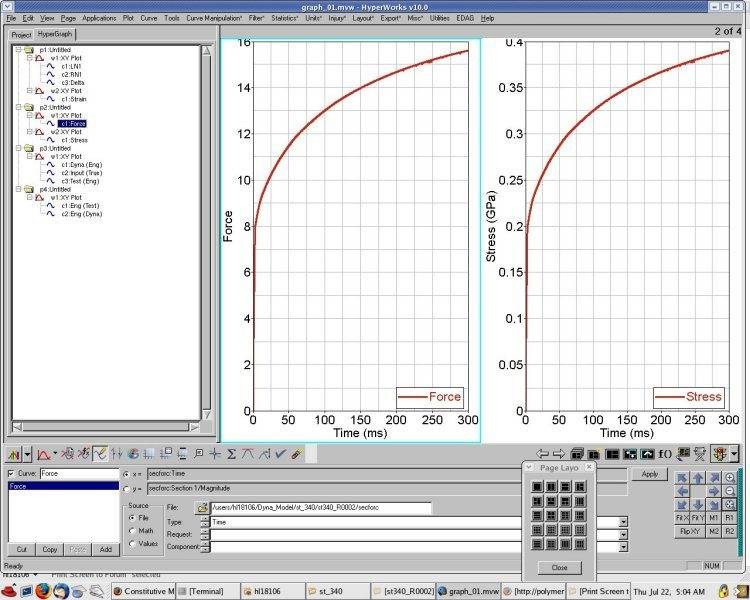The height and width of the screenshot is (600, 750).
Task: Select c1:Stress in the tree
Action: (75, 140)
